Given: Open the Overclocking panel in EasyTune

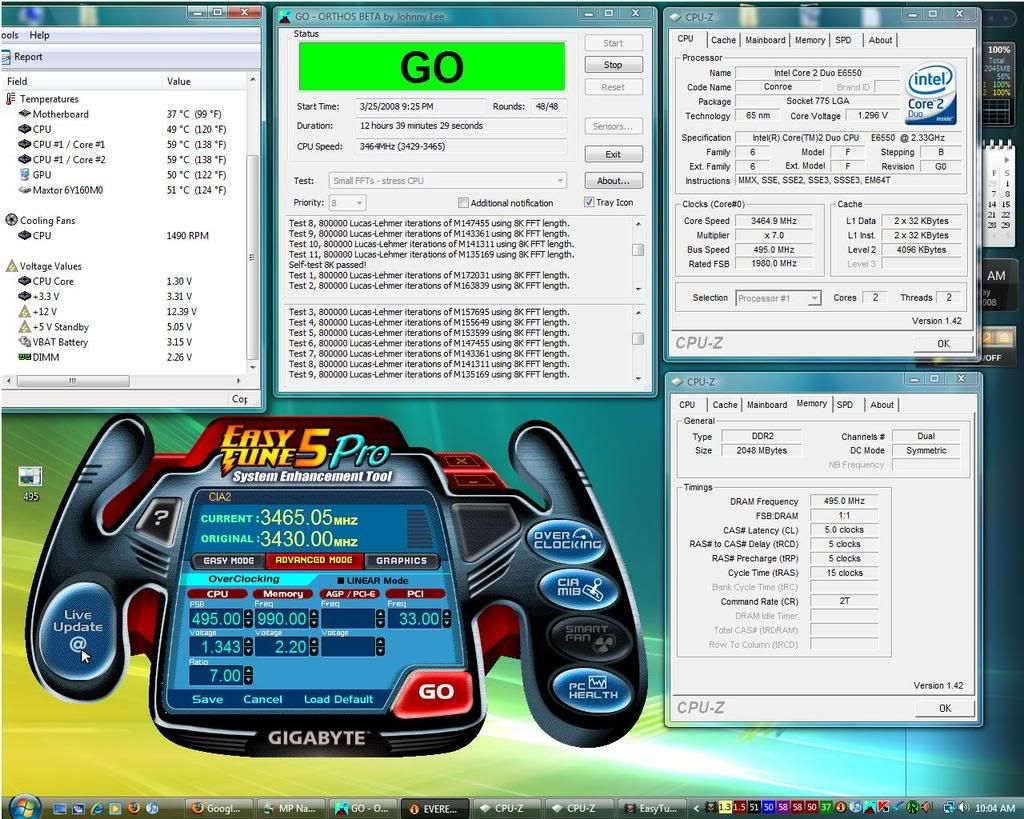Looking at the screenshot, I should pyautogui.click(x=565, y=541).
